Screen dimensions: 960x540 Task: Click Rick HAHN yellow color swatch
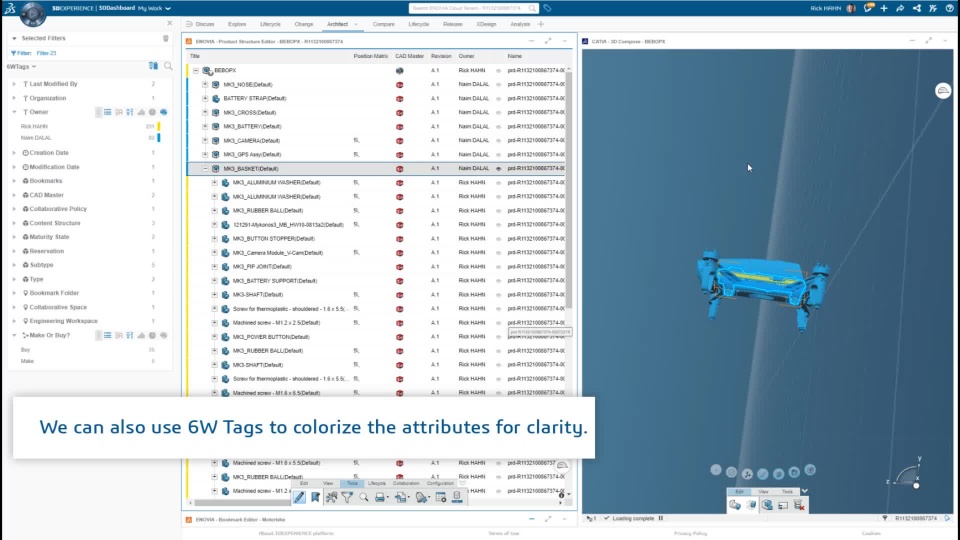point(159,126)
